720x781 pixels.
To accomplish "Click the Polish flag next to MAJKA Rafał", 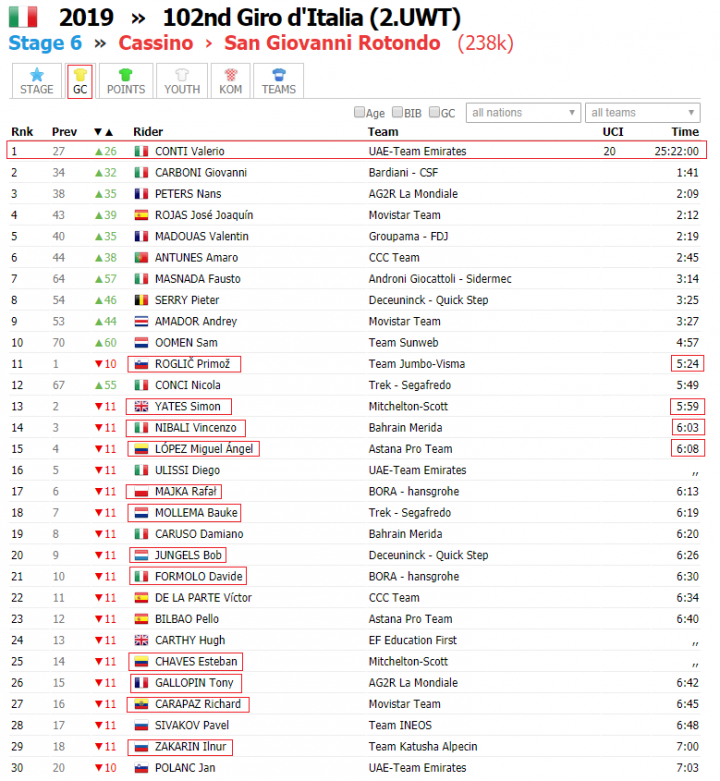I will (141, 492).
